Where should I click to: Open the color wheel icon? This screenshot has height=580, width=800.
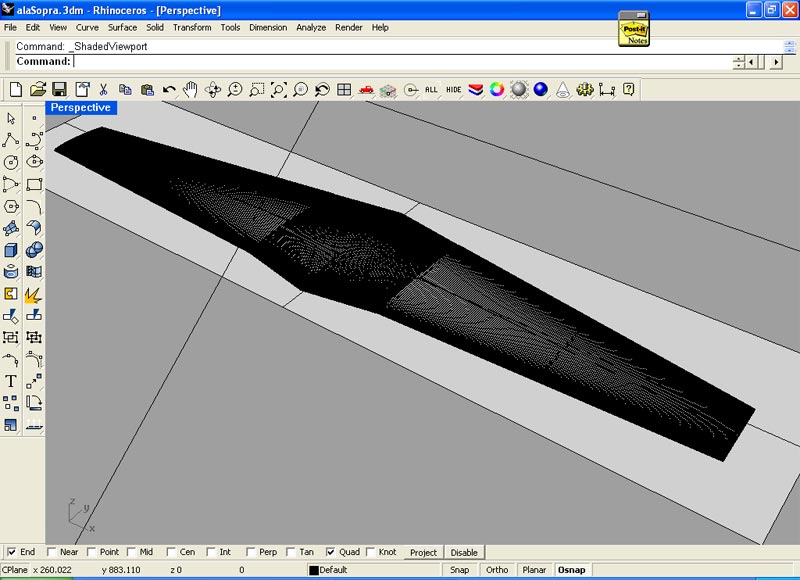[x=497, y=89]
